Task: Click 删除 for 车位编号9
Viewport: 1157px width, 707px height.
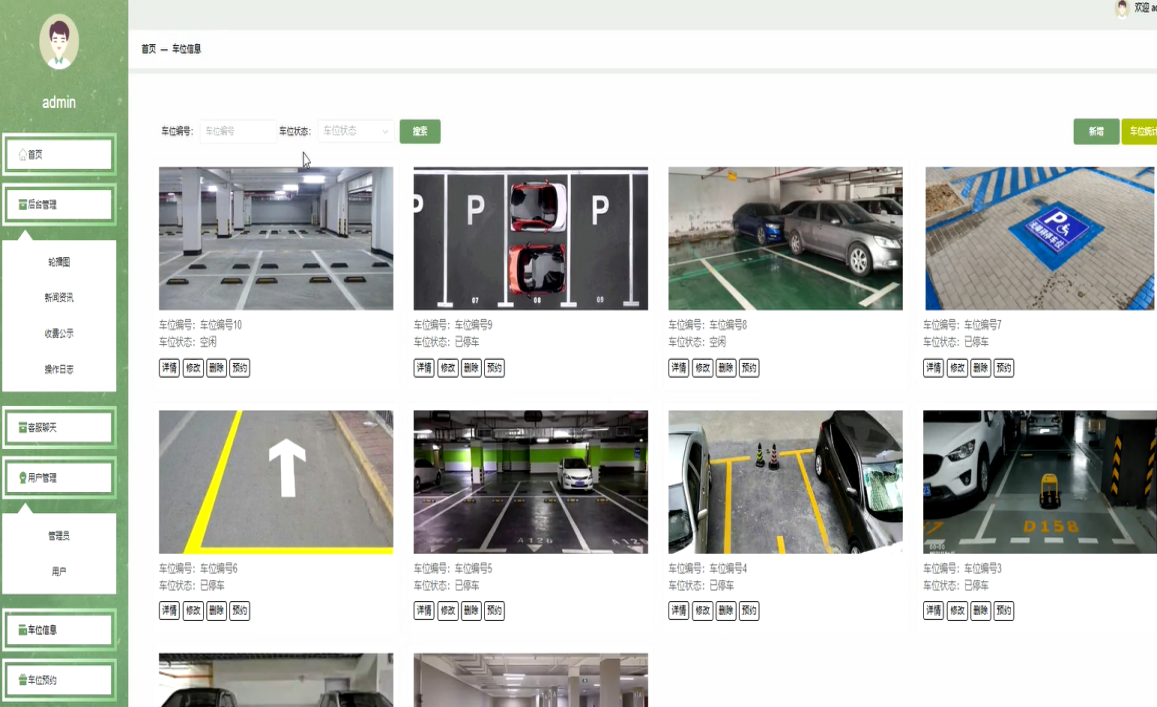Action: [x=471, y=368]
